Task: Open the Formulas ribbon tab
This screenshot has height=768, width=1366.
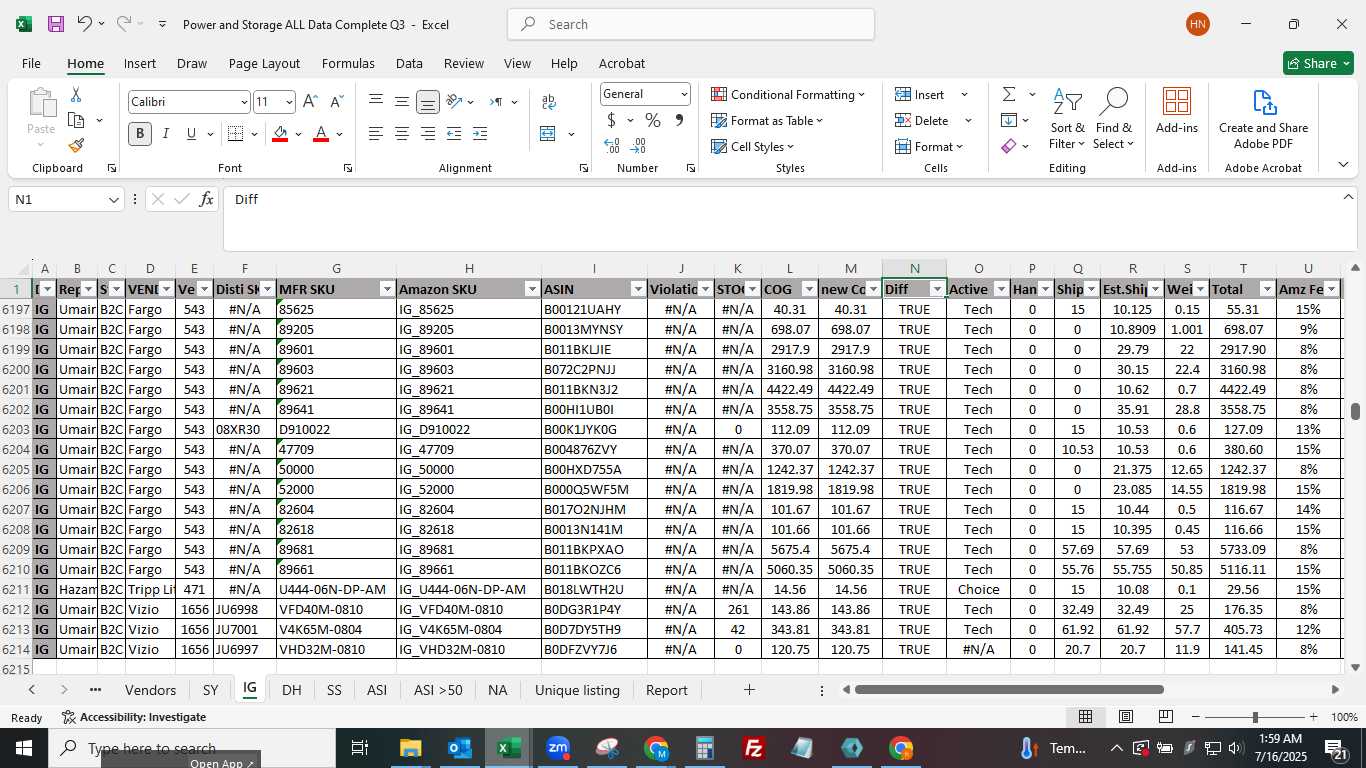Action: 348,63
